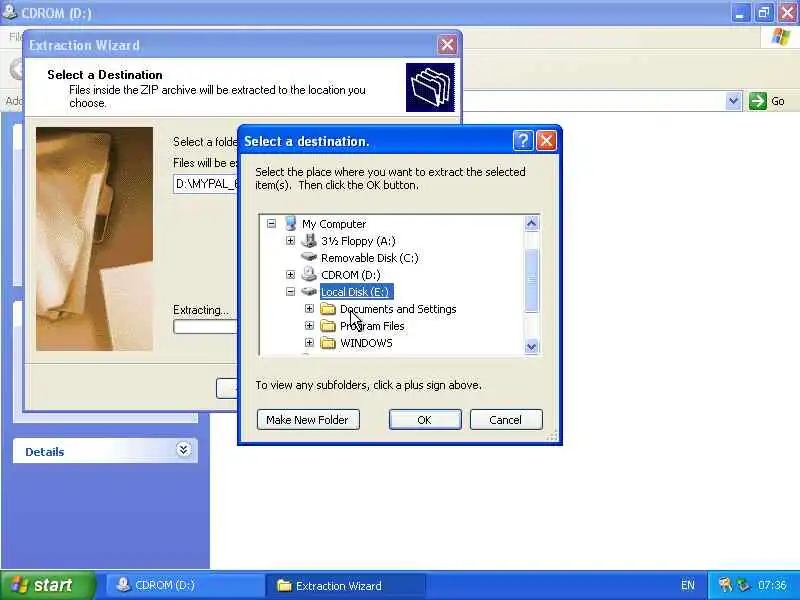Image resolution: width=800 pixels, height=600 pixels.
Task: Select CDROM (D:) label in the tree
Action: pyautogui.click(x=351, y=275)
